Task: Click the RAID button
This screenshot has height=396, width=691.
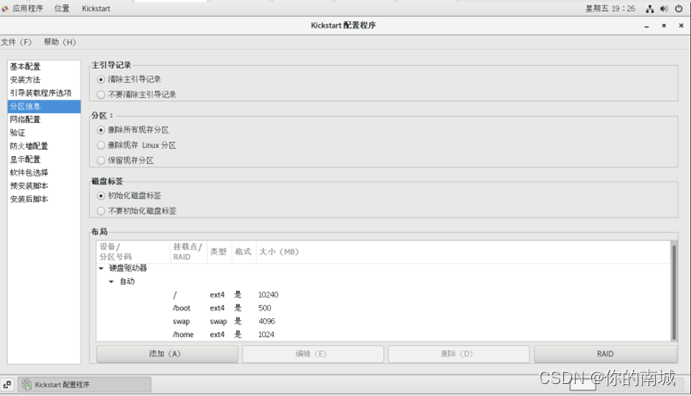Action: [605, 354]
